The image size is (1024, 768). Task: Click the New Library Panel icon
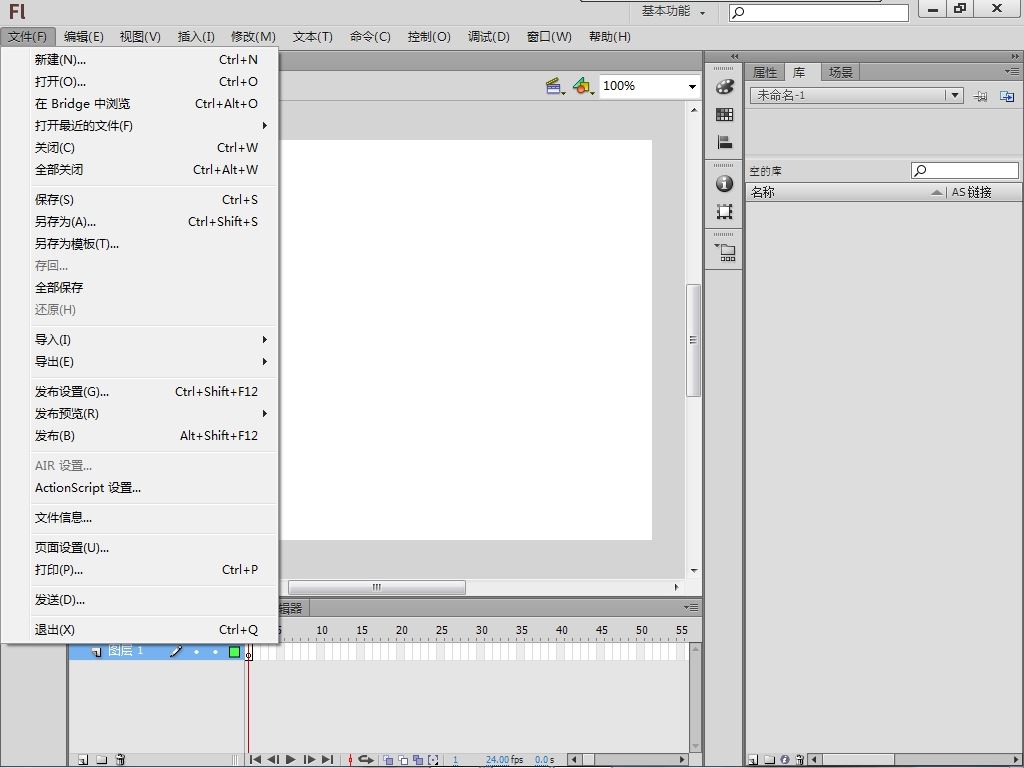click(1007, 96)
